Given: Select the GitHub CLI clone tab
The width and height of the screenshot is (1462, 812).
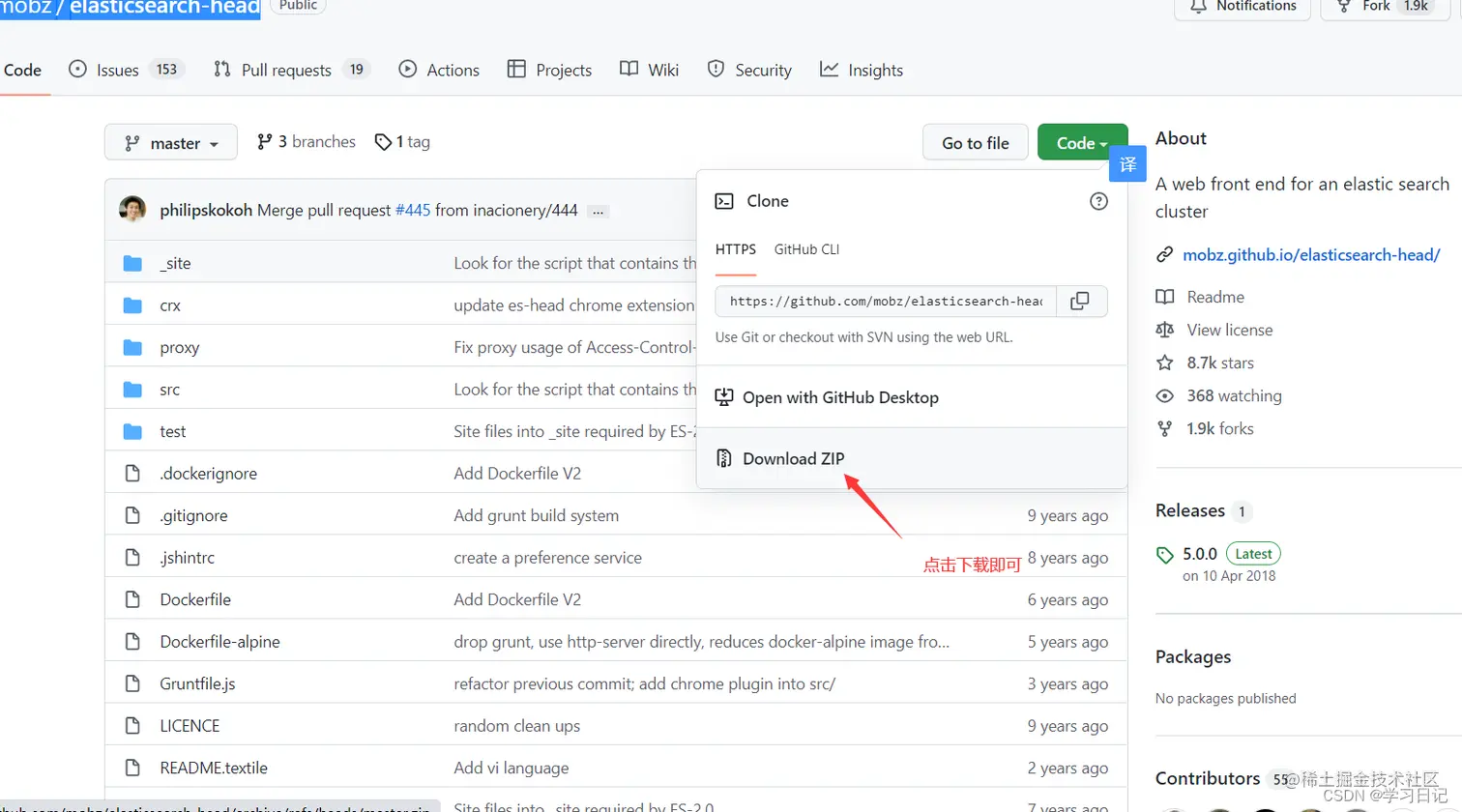Looking at the screenshot, I should tap(806, 249).
